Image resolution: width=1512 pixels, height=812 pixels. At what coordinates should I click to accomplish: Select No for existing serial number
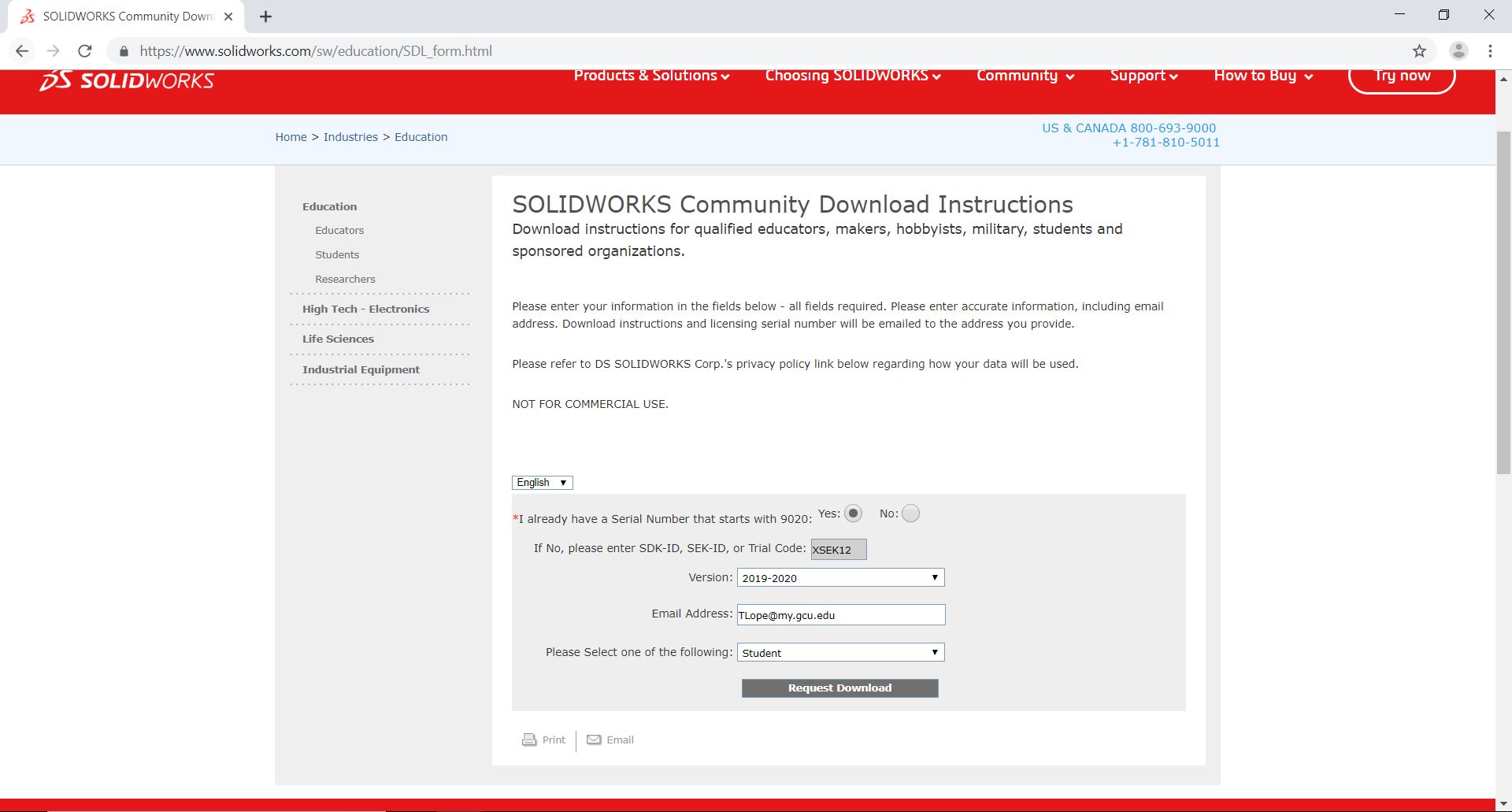tap(910, 514)
